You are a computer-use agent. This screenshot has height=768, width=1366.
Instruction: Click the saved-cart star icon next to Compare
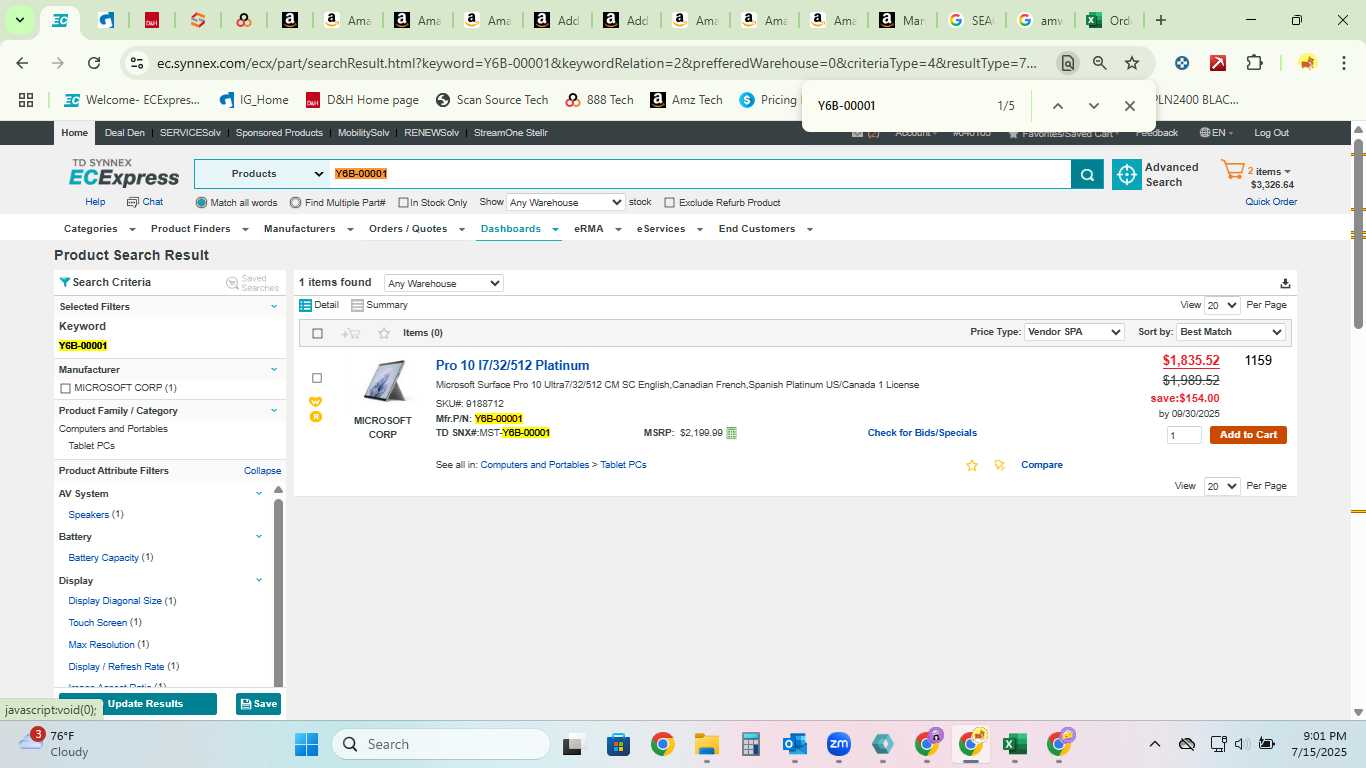click(999, 465)
